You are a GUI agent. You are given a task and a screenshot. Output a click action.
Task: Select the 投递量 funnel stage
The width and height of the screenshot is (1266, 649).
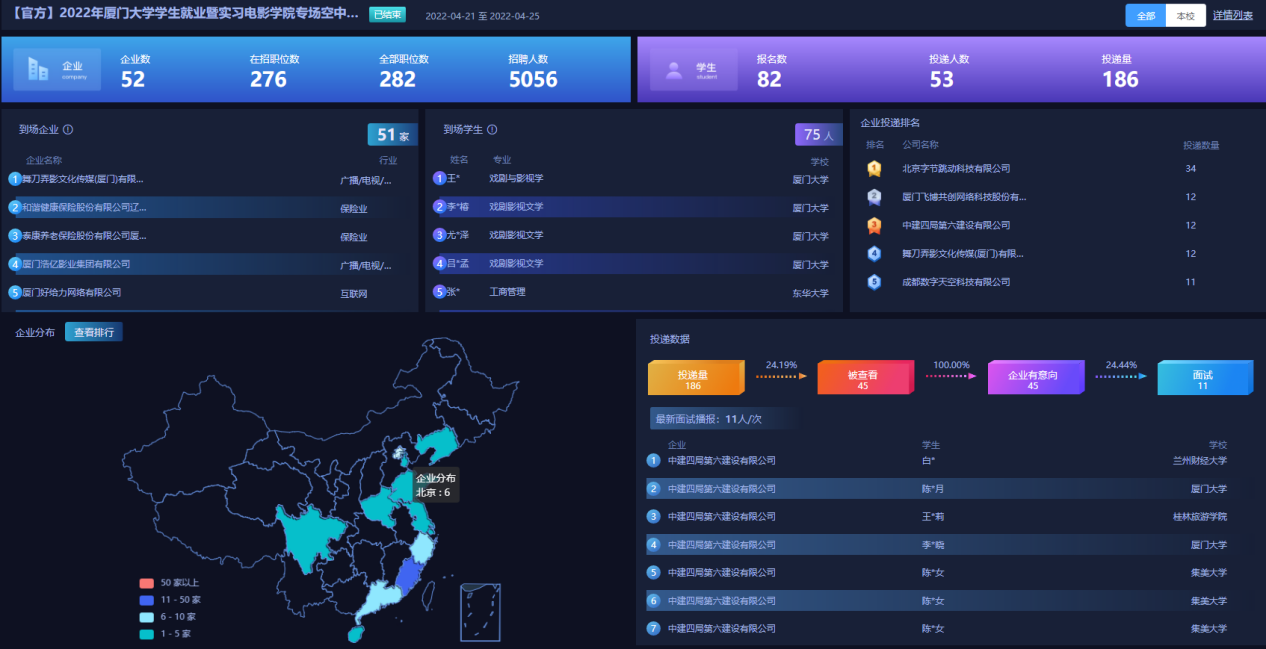(694, 378)
